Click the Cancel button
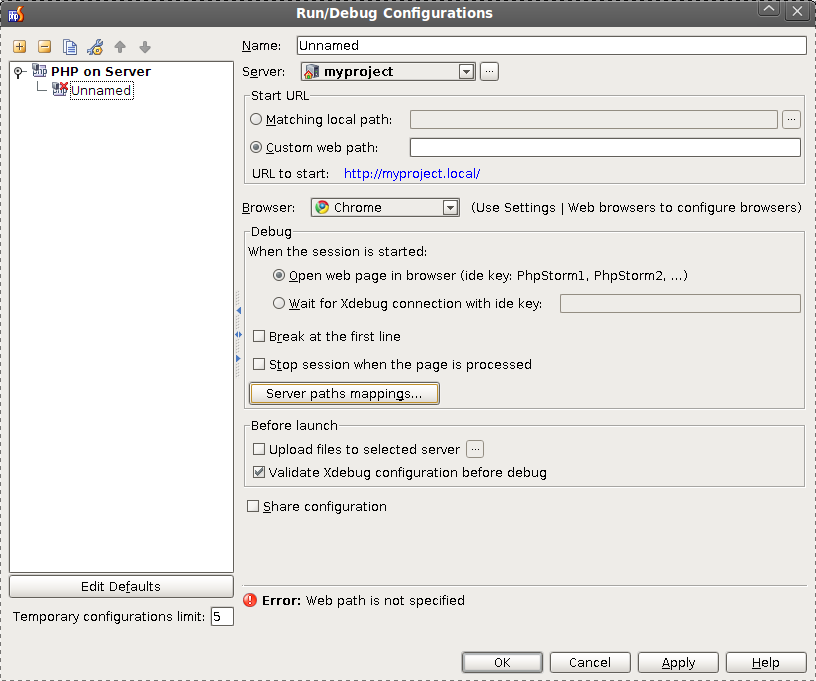The image size is (816, 681). click(x=590, y=662)
